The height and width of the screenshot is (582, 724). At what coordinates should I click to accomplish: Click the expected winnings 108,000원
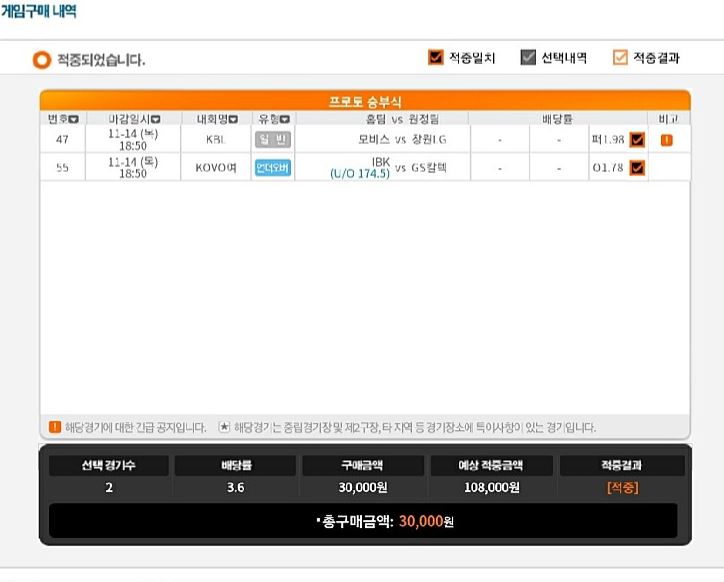pos(492,487)
